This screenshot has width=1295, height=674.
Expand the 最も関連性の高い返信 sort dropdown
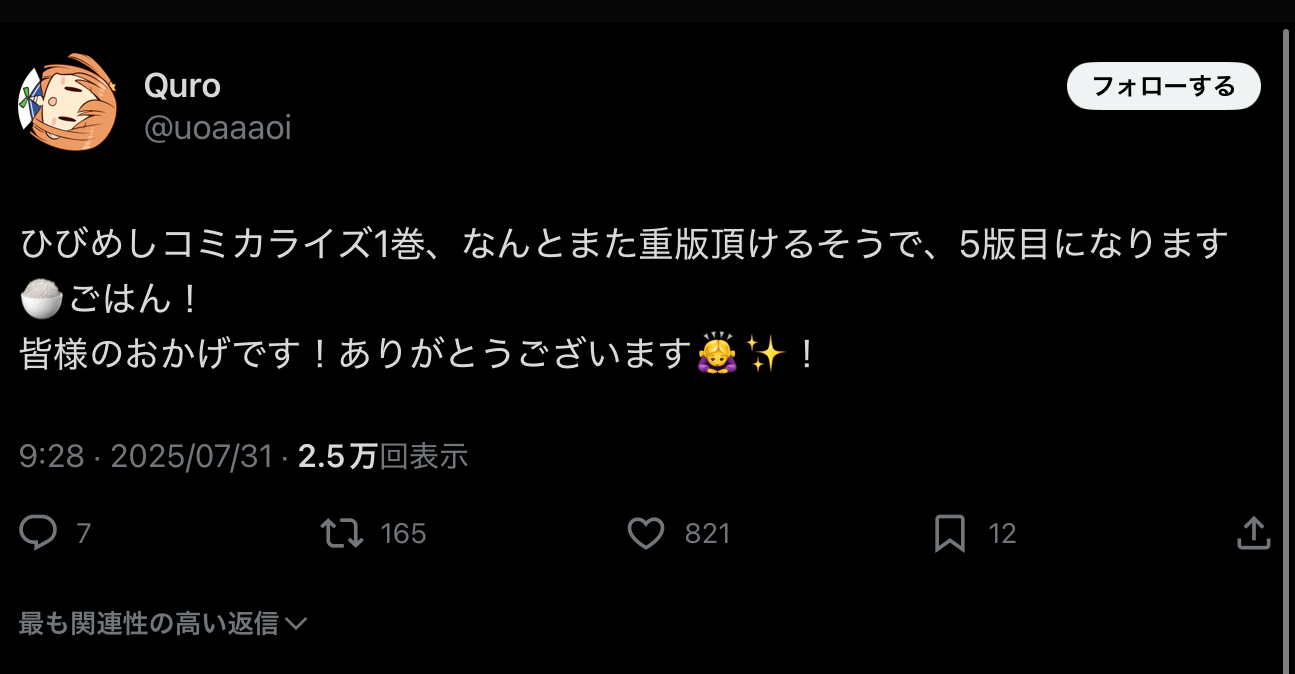coord(163,624)
